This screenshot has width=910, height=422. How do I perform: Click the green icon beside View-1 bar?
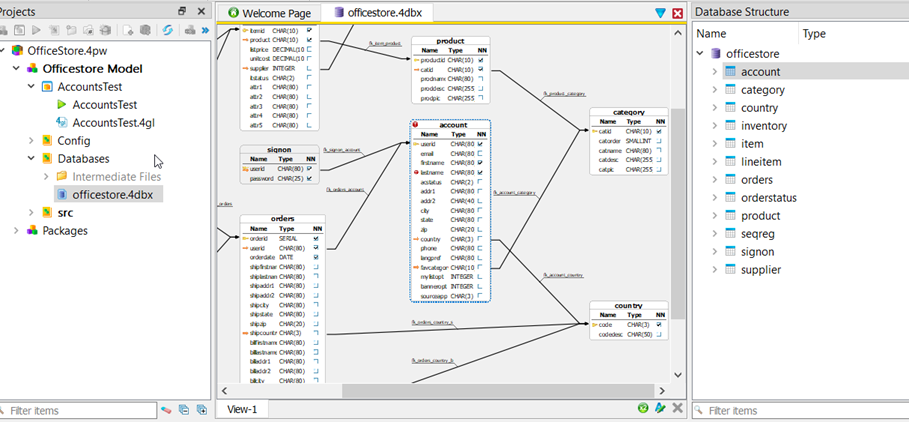point(643,408)
